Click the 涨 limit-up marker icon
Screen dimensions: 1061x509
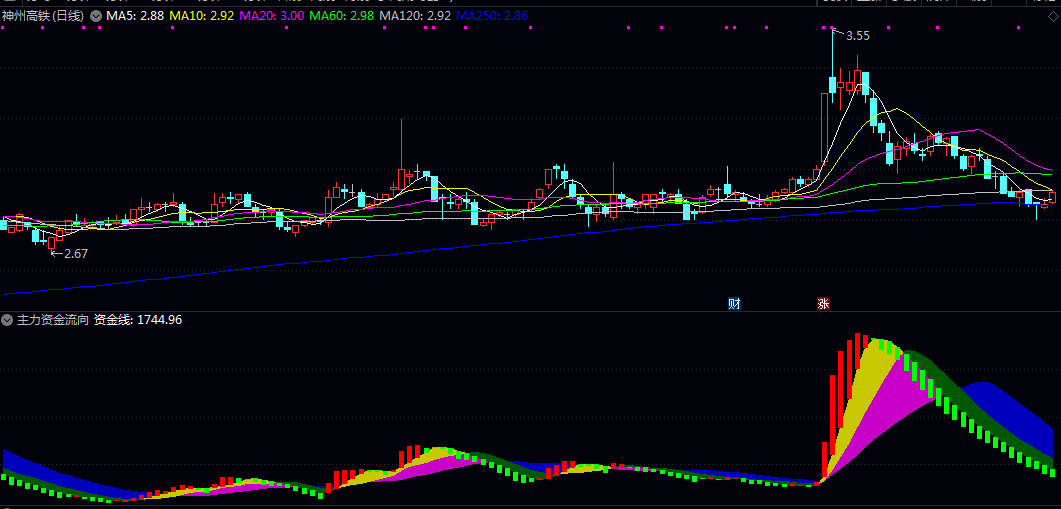click(823, 303)
